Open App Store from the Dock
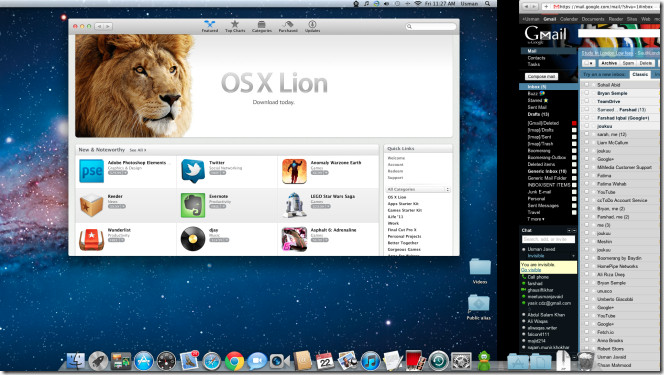 click(144, 361)
